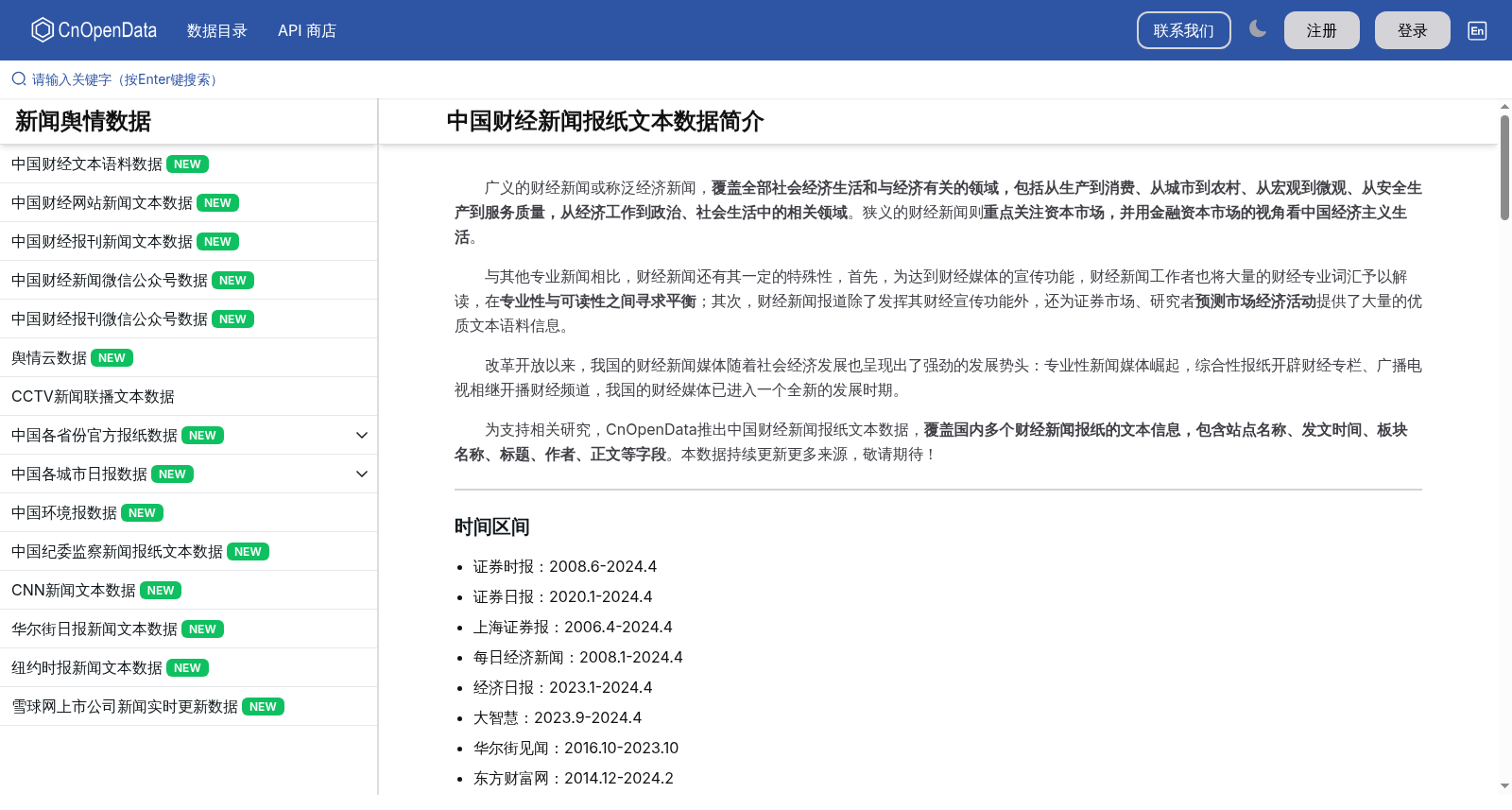Click the 大智慧：2023.9-2024.4 entry
This screenshot has height=810, width=1512.
click(x=558, y=717)
